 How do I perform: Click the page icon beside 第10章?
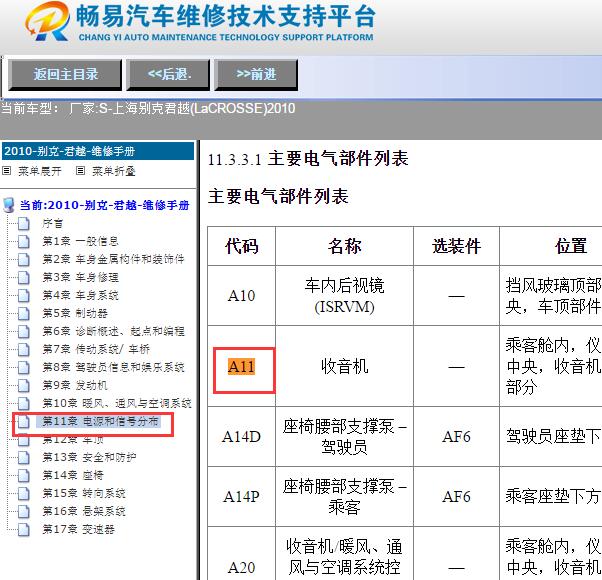[x=24, y=403]
